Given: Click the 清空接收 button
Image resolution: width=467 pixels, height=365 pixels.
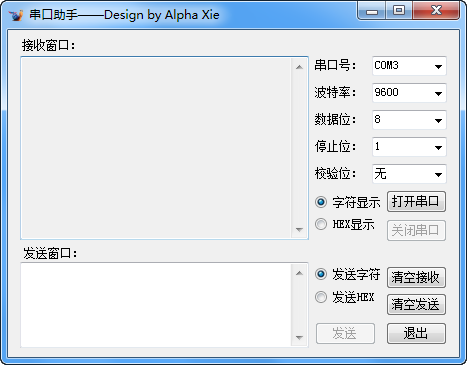Looking at the screenshot, I should [416, 277].
